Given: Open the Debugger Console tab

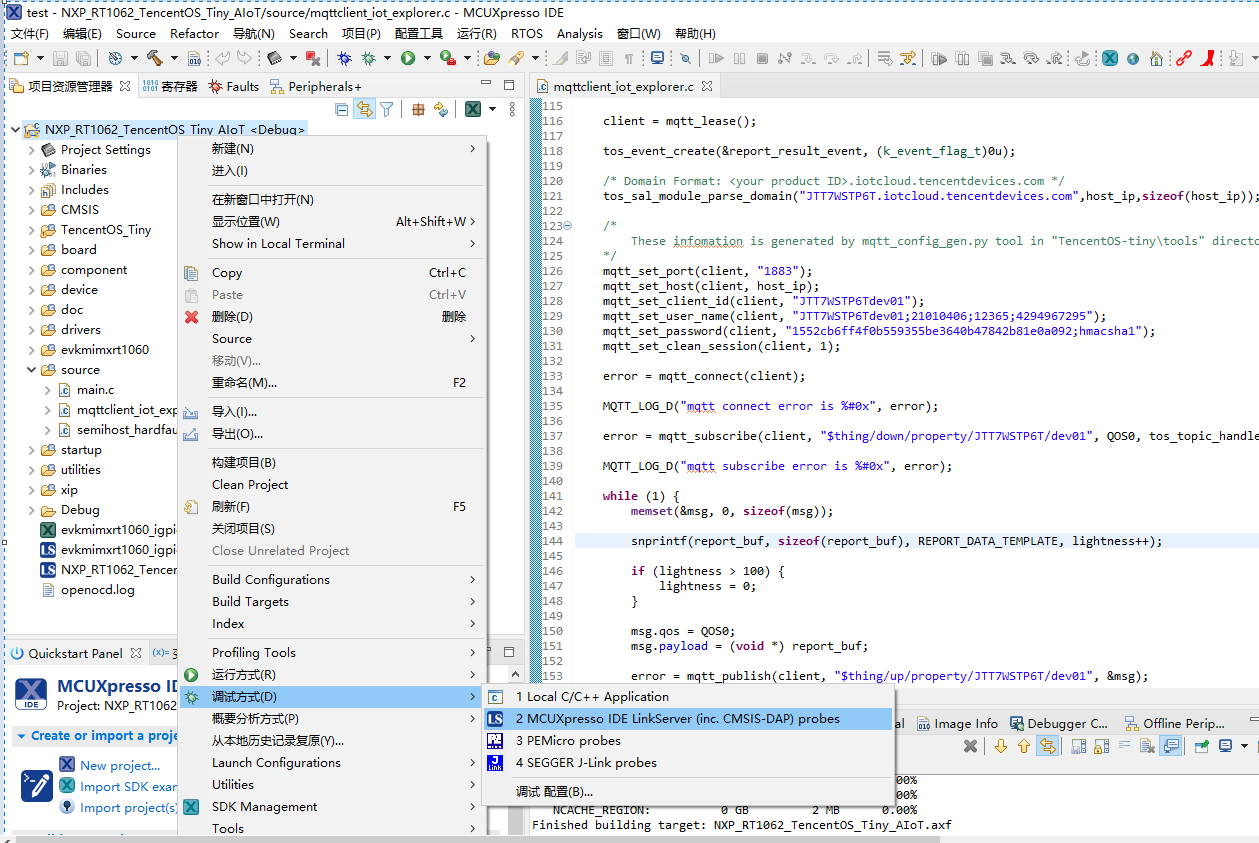Looking at the screenshot, I should [1059, 723].
